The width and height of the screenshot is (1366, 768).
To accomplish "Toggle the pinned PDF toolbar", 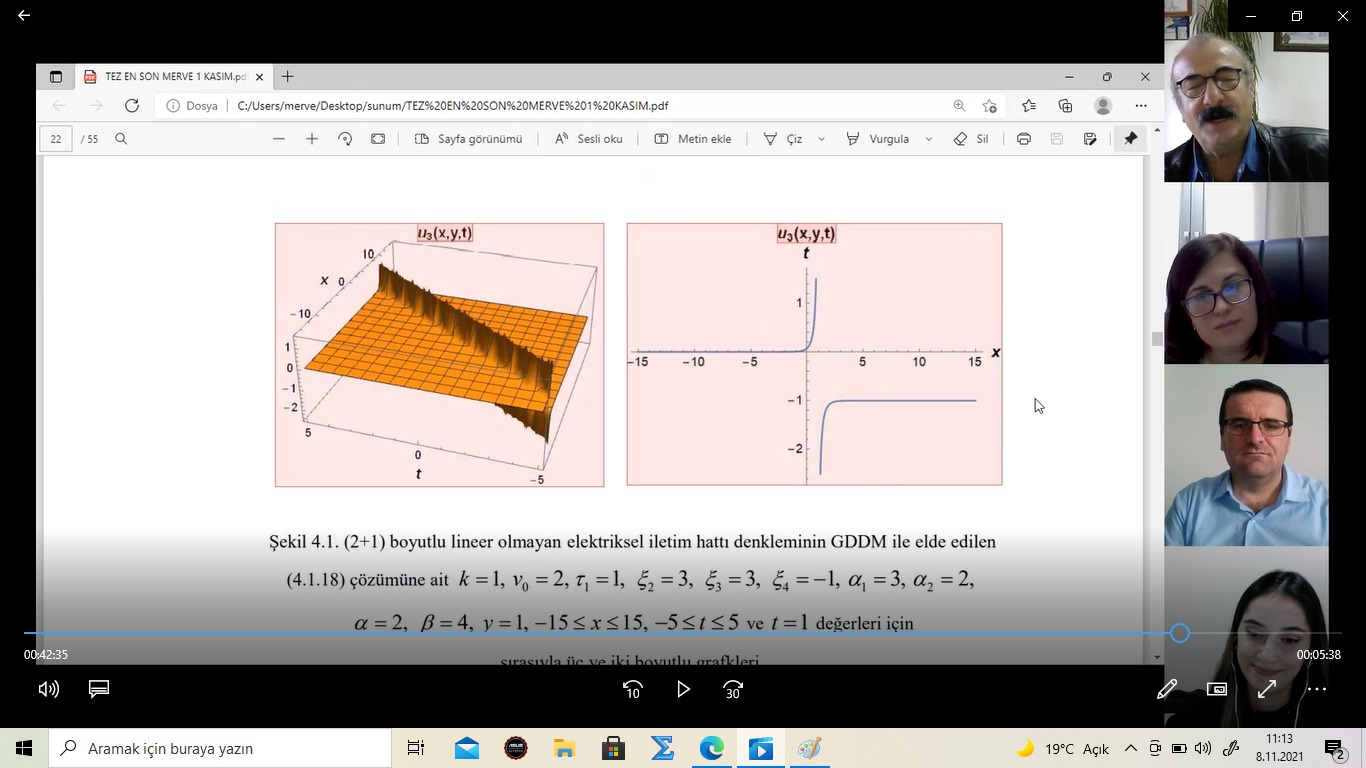I will [x=1131, y=139].
